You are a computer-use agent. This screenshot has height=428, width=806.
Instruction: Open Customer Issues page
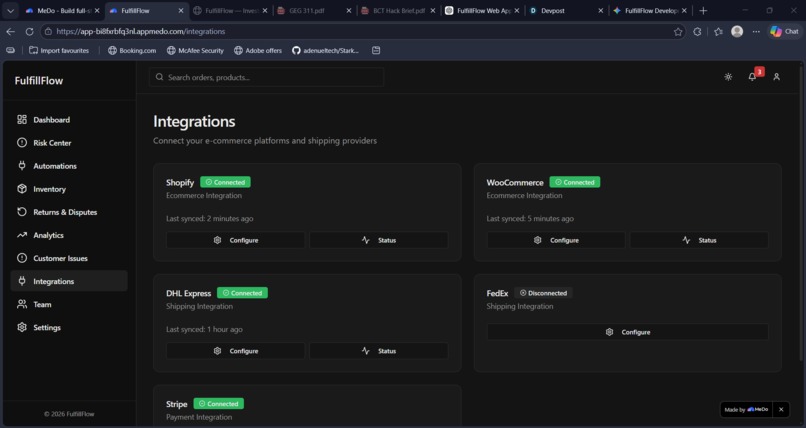tap(69, 258)
